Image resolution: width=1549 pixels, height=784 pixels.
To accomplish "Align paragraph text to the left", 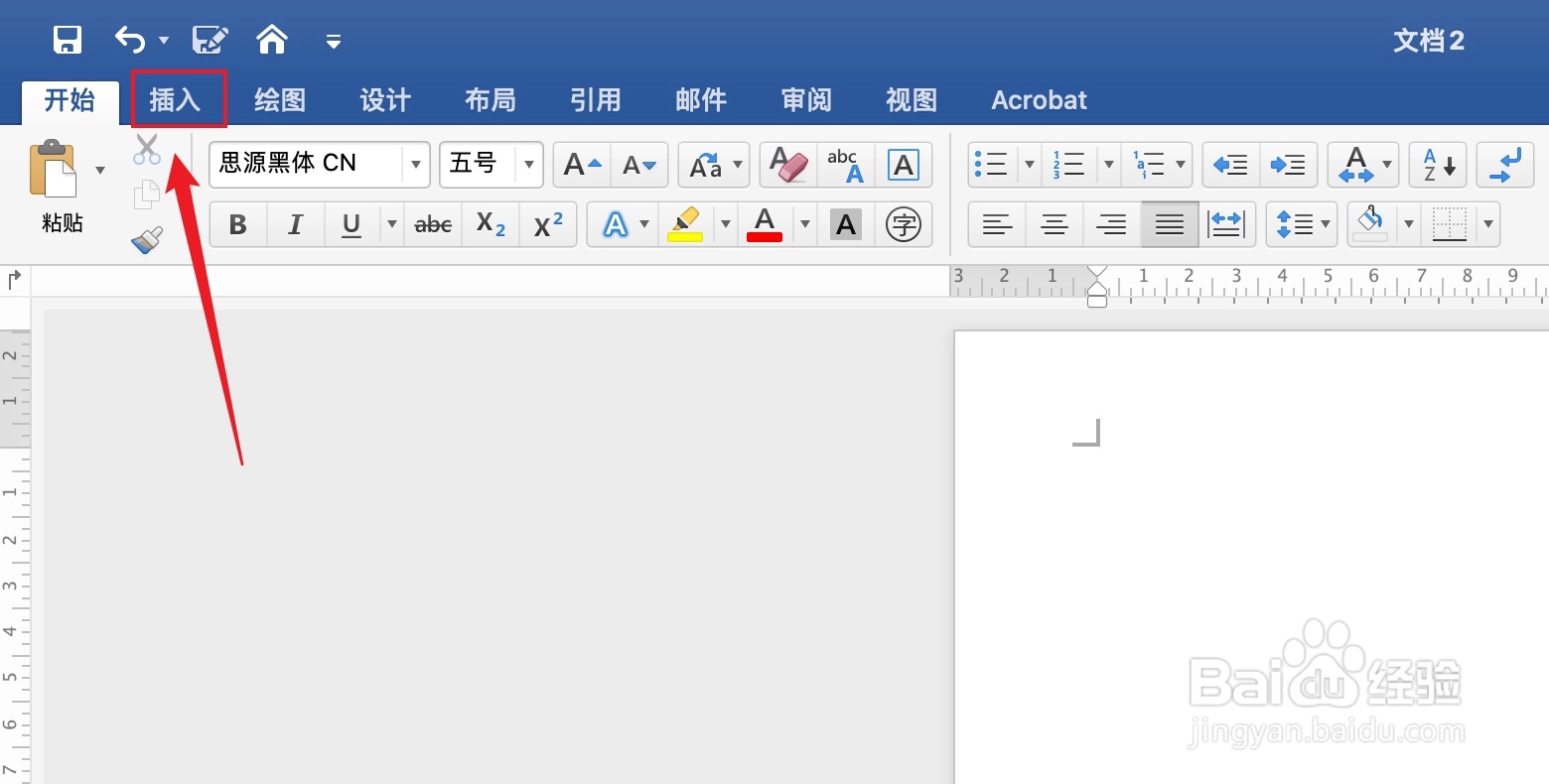I will point(997,224).
